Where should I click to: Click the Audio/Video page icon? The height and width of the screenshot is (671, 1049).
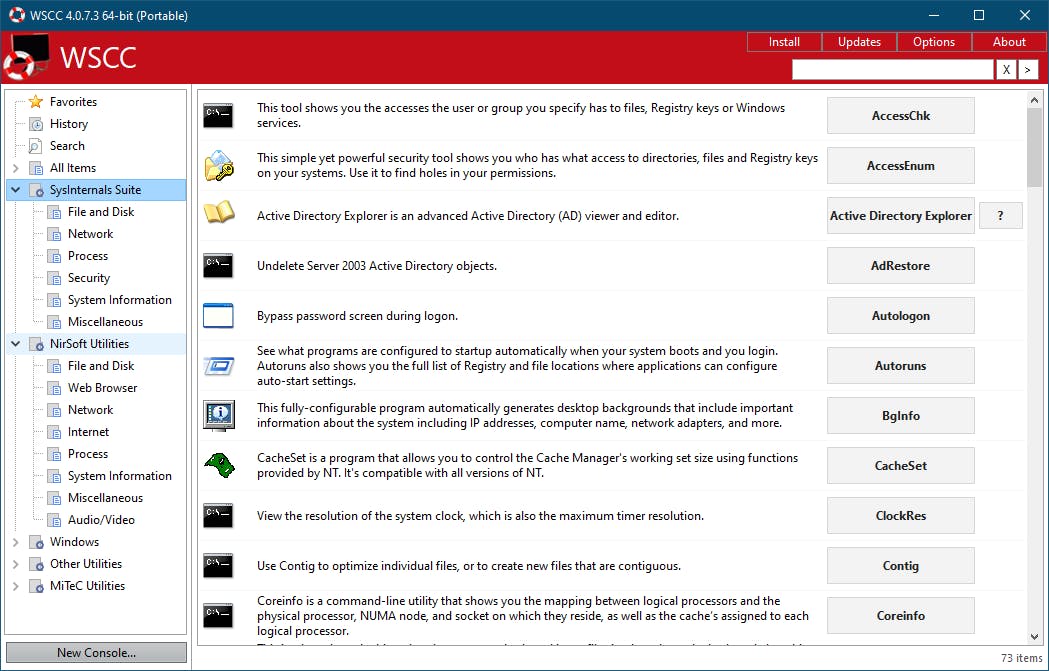[54, 520]
